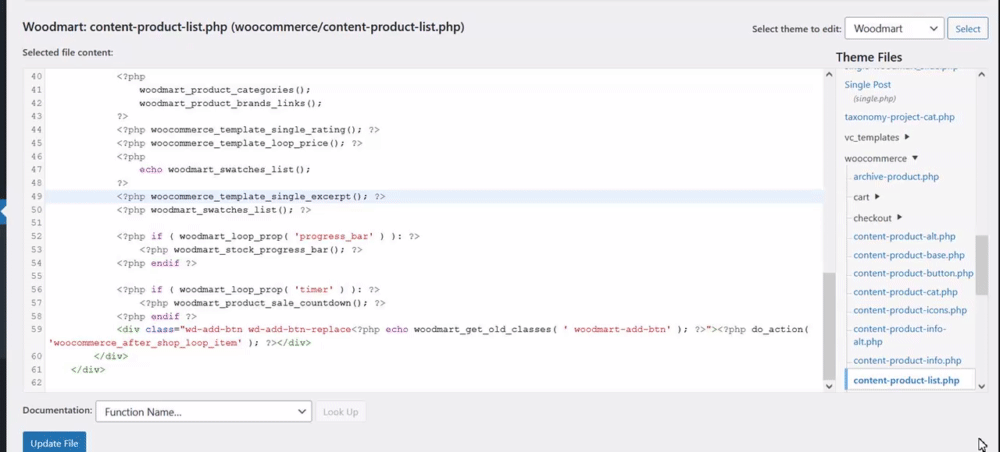Open content-product-base.php file

(x=908, y=255)
